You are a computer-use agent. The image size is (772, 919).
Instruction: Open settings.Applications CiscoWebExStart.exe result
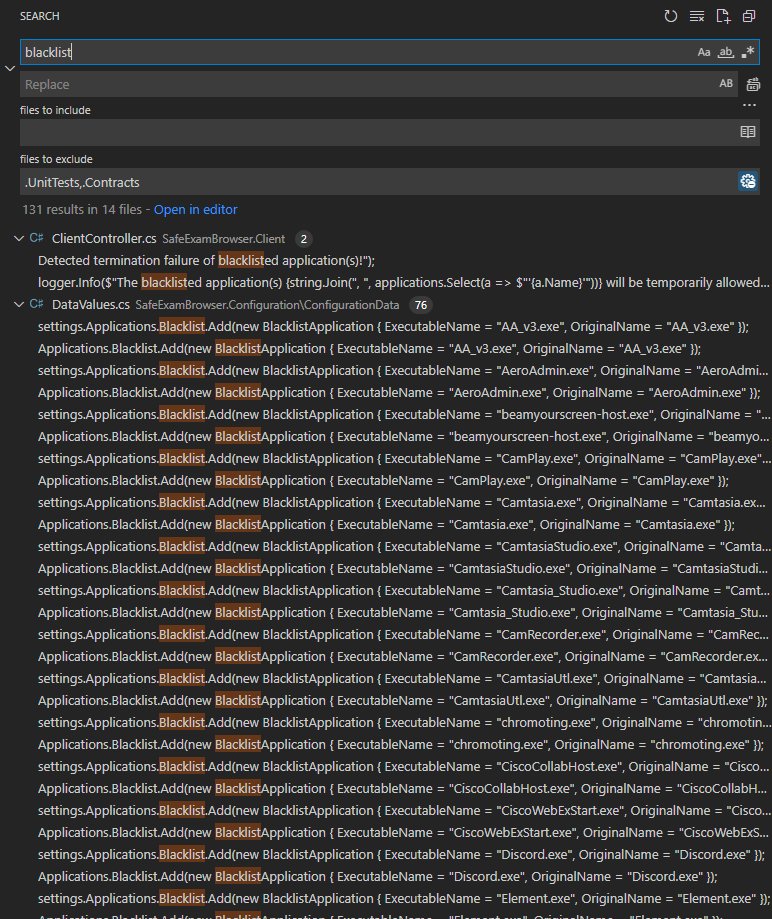coord(404,810)
